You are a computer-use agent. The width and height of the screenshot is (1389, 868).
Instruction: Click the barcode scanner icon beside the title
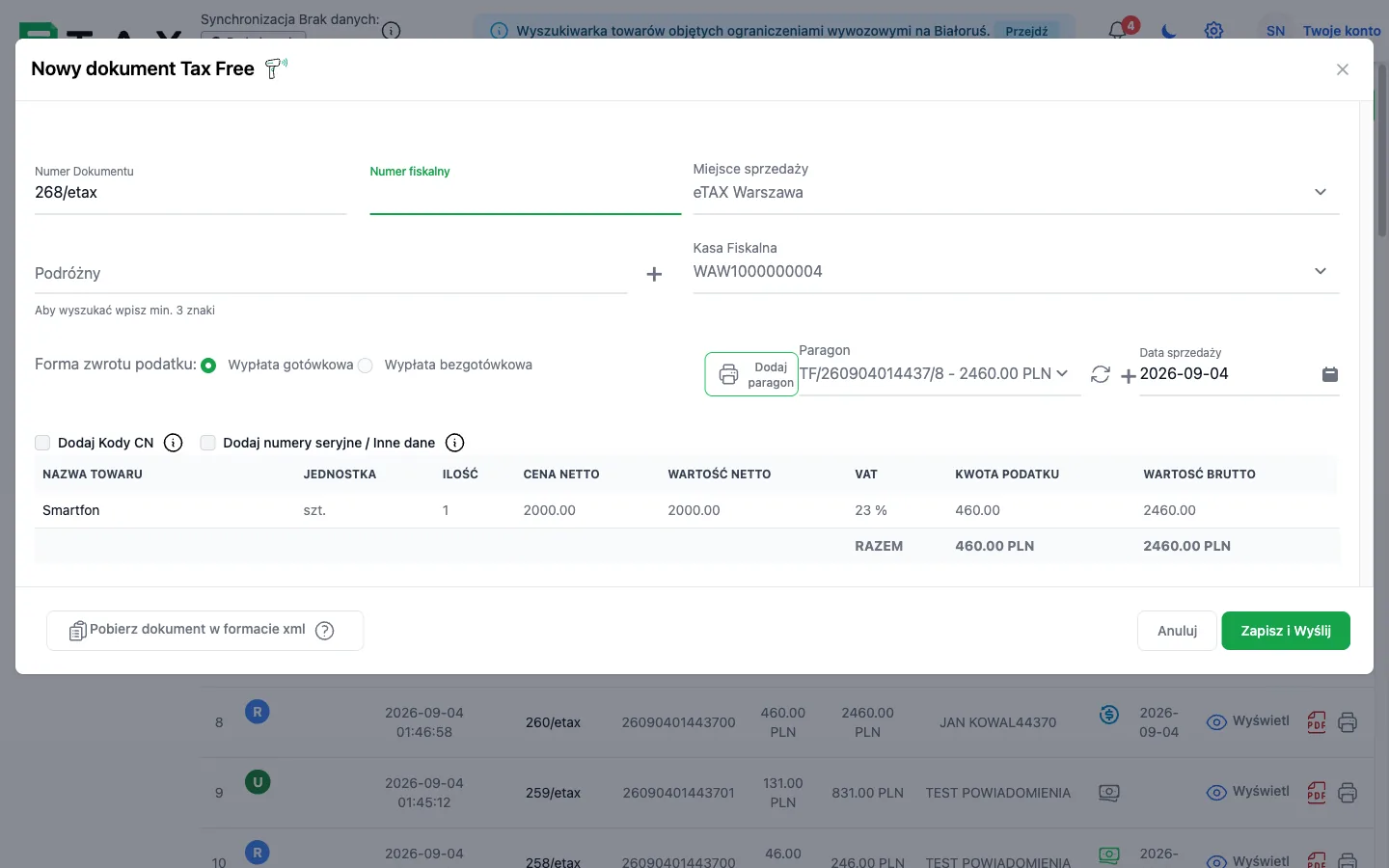pyautogui.click(x=276, y=68)
